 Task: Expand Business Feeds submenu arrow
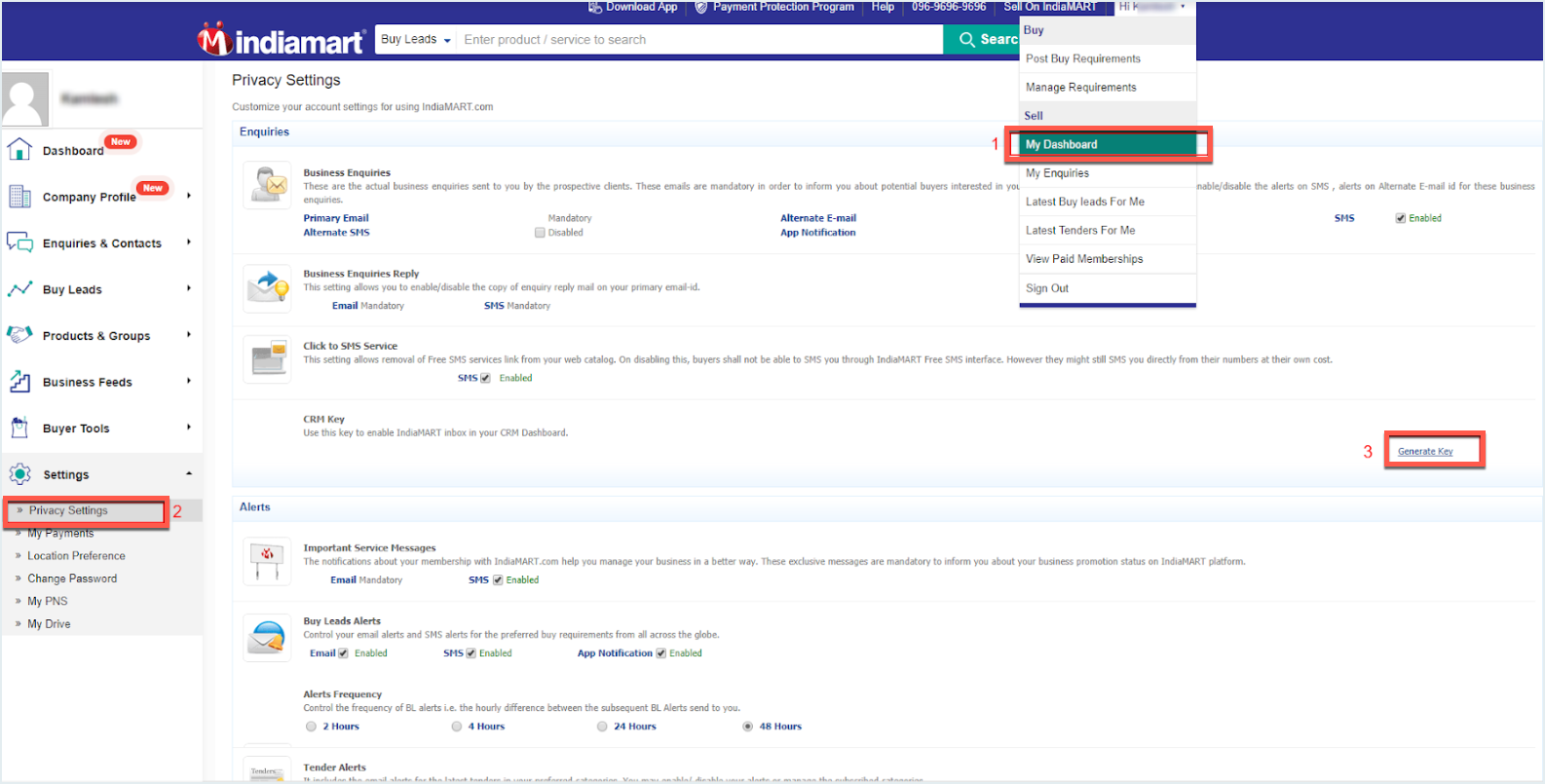[x=188, y=381]
